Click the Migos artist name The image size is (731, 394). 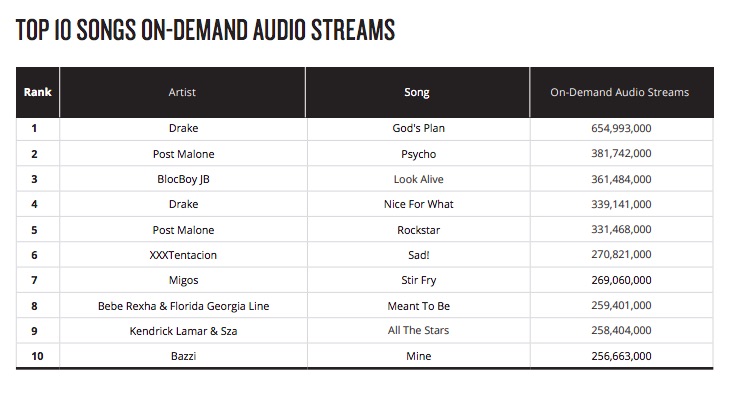coord(183,280)
